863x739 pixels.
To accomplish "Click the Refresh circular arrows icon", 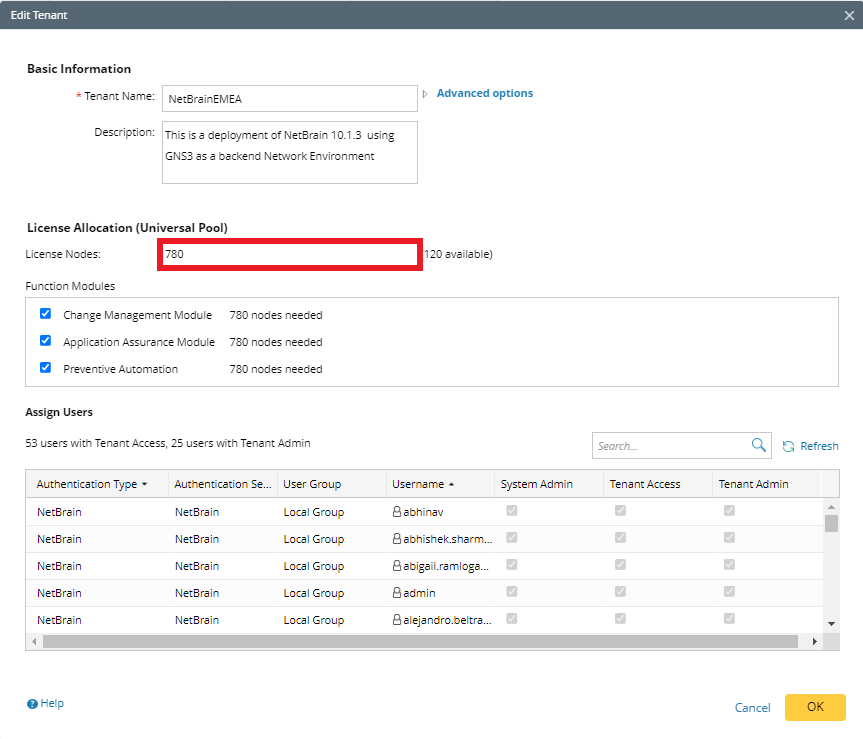I will tap(788, 446).
